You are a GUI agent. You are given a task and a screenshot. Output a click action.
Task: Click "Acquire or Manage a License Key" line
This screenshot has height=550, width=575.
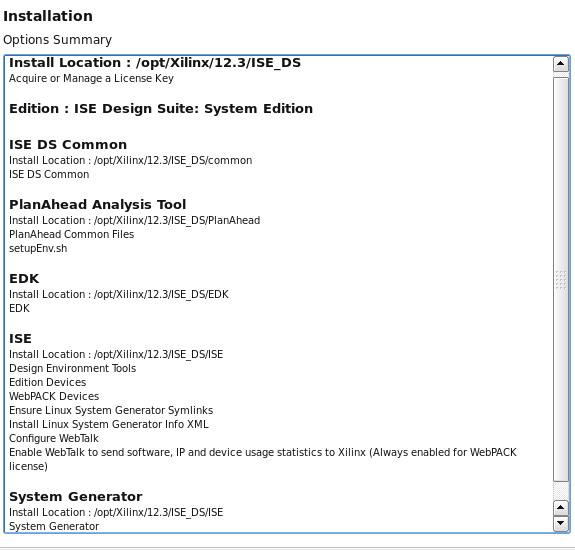(91, 78)
